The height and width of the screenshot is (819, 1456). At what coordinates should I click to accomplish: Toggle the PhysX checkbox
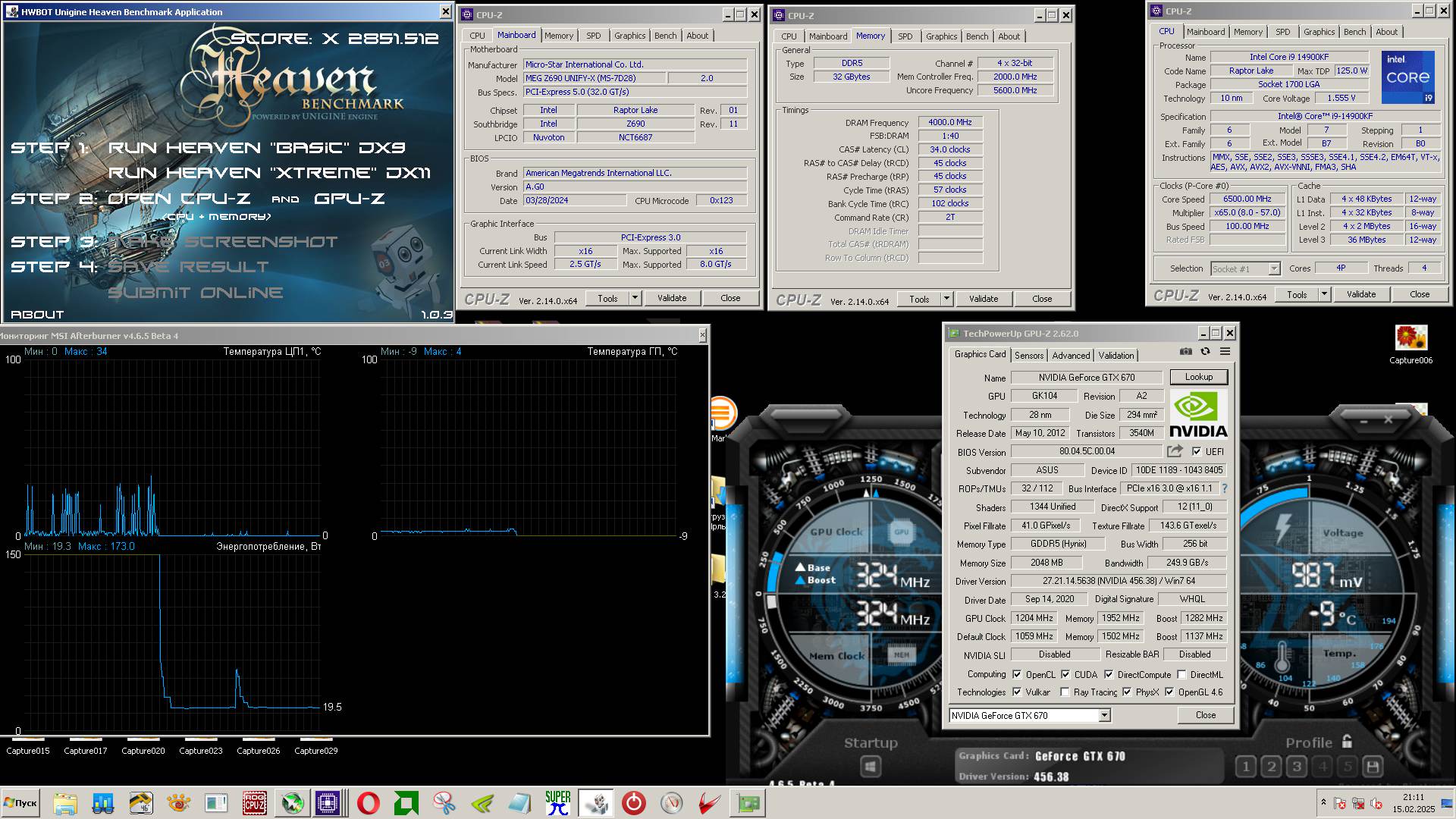(1127, 692)
